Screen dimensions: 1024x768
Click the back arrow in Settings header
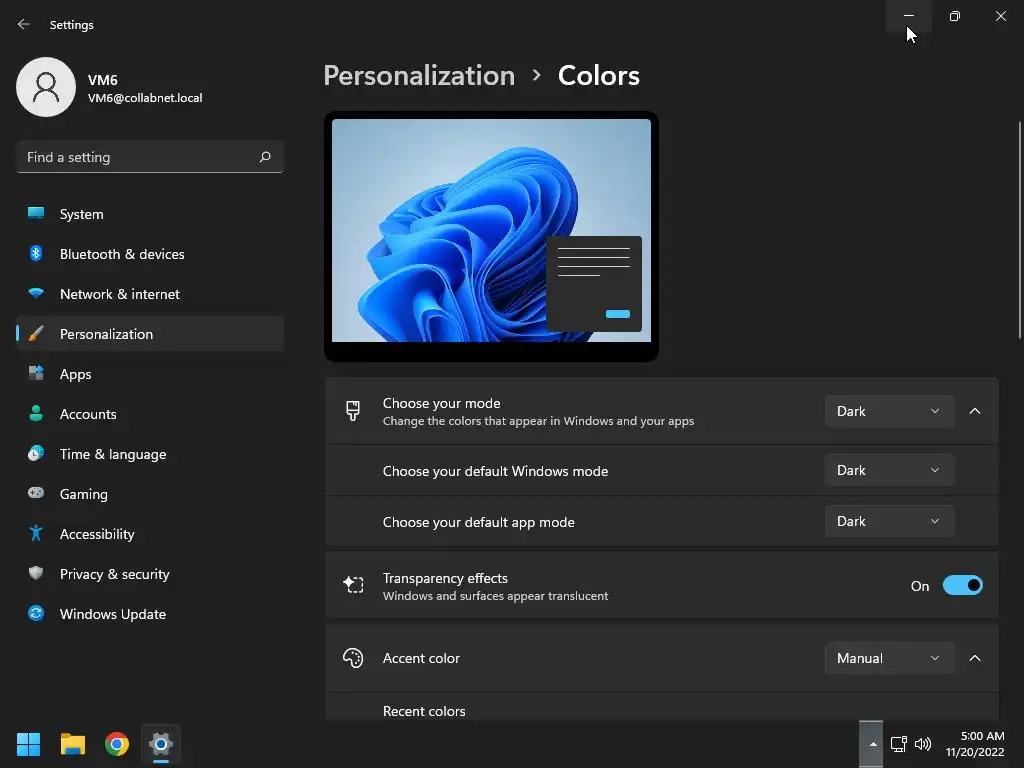[24, 24]
